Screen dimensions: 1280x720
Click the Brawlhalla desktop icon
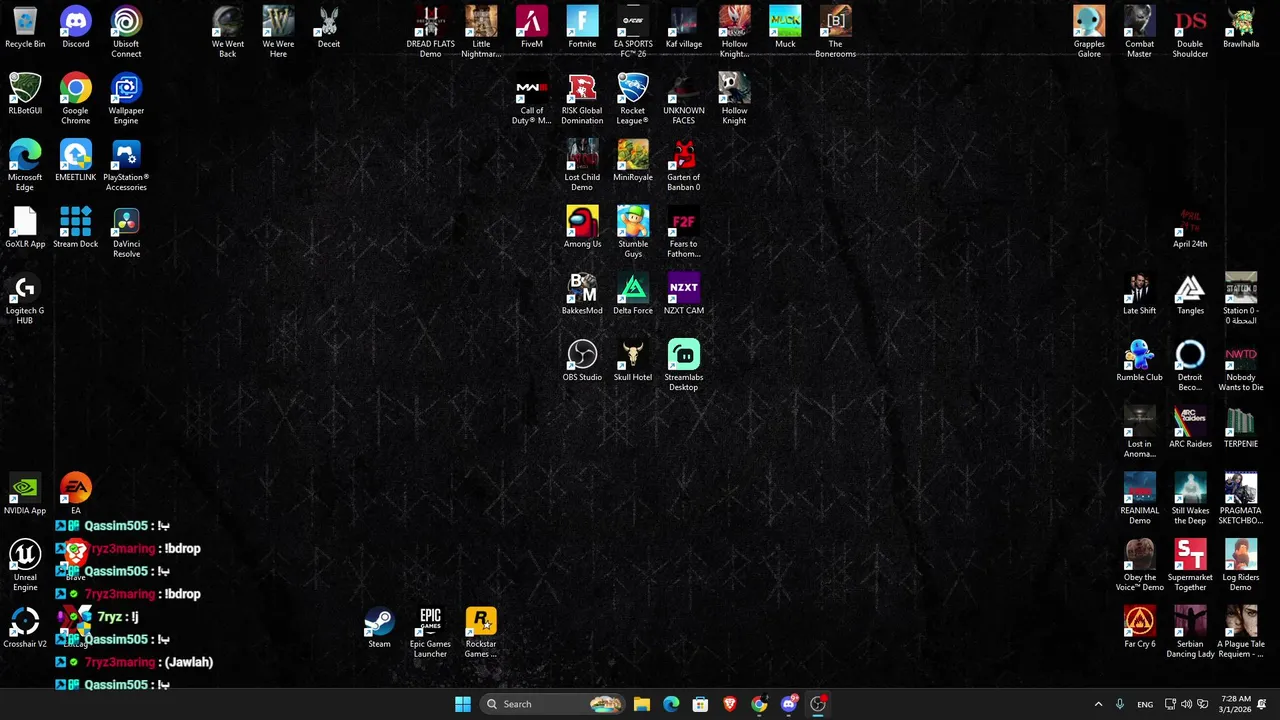(1241, 27)
